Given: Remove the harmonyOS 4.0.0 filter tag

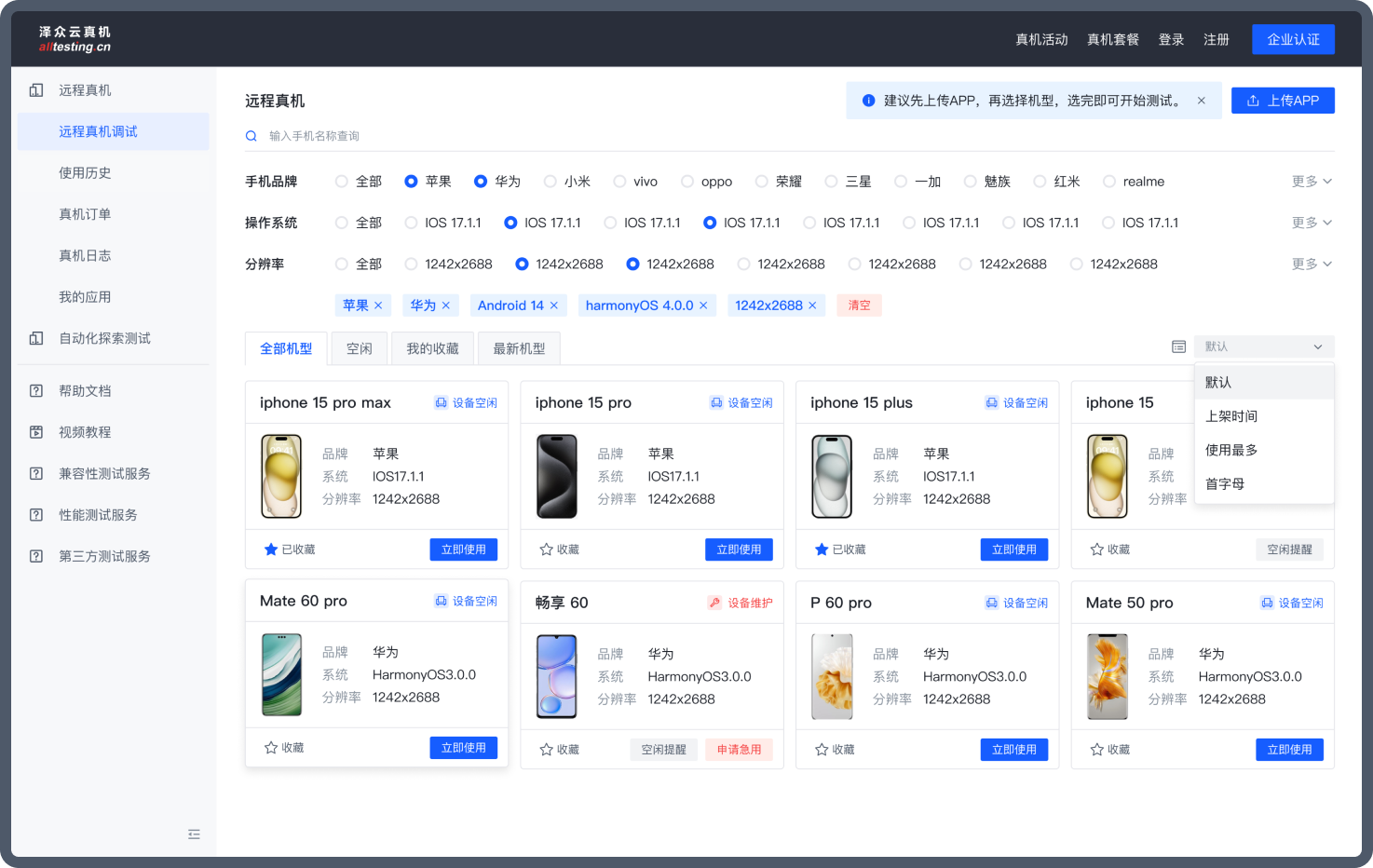Looking at the screenshot, I should pyautogui.click(x=703, y=305).
